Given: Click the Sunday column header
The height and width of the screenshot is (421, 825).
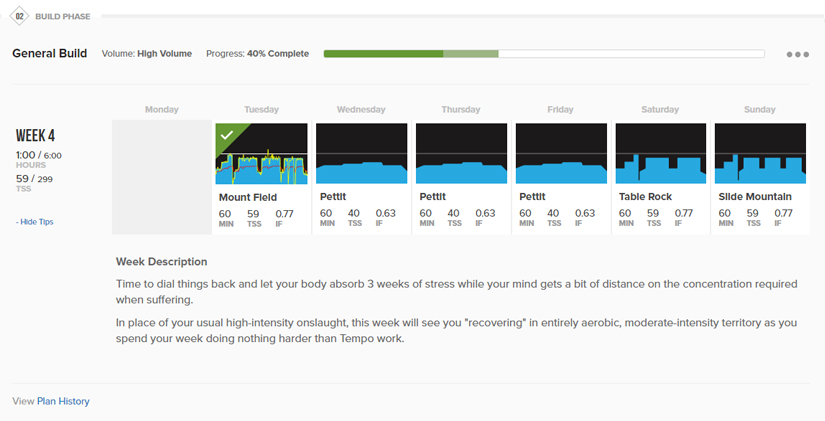Looking at the screenshot, I should (x=760, y=109).
